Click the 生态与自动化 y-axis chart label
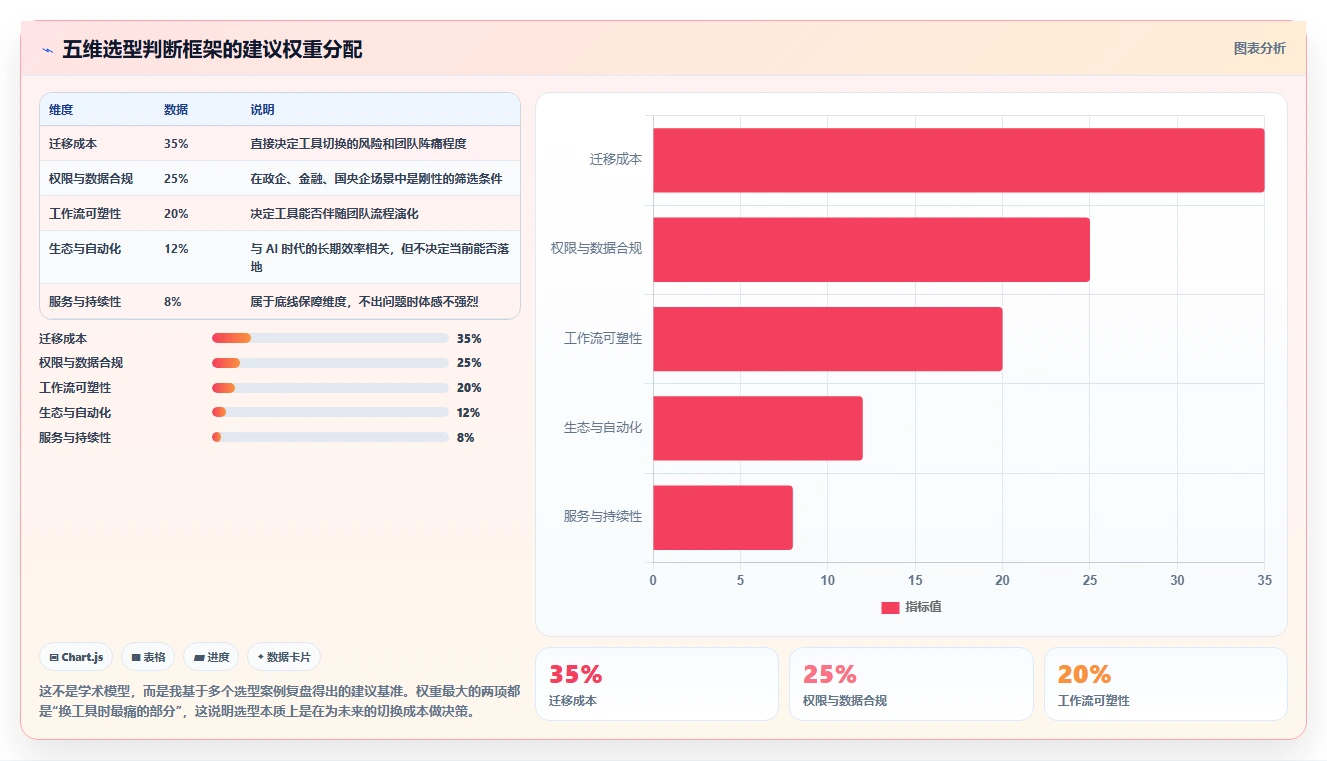 click(x=603, y=428)
